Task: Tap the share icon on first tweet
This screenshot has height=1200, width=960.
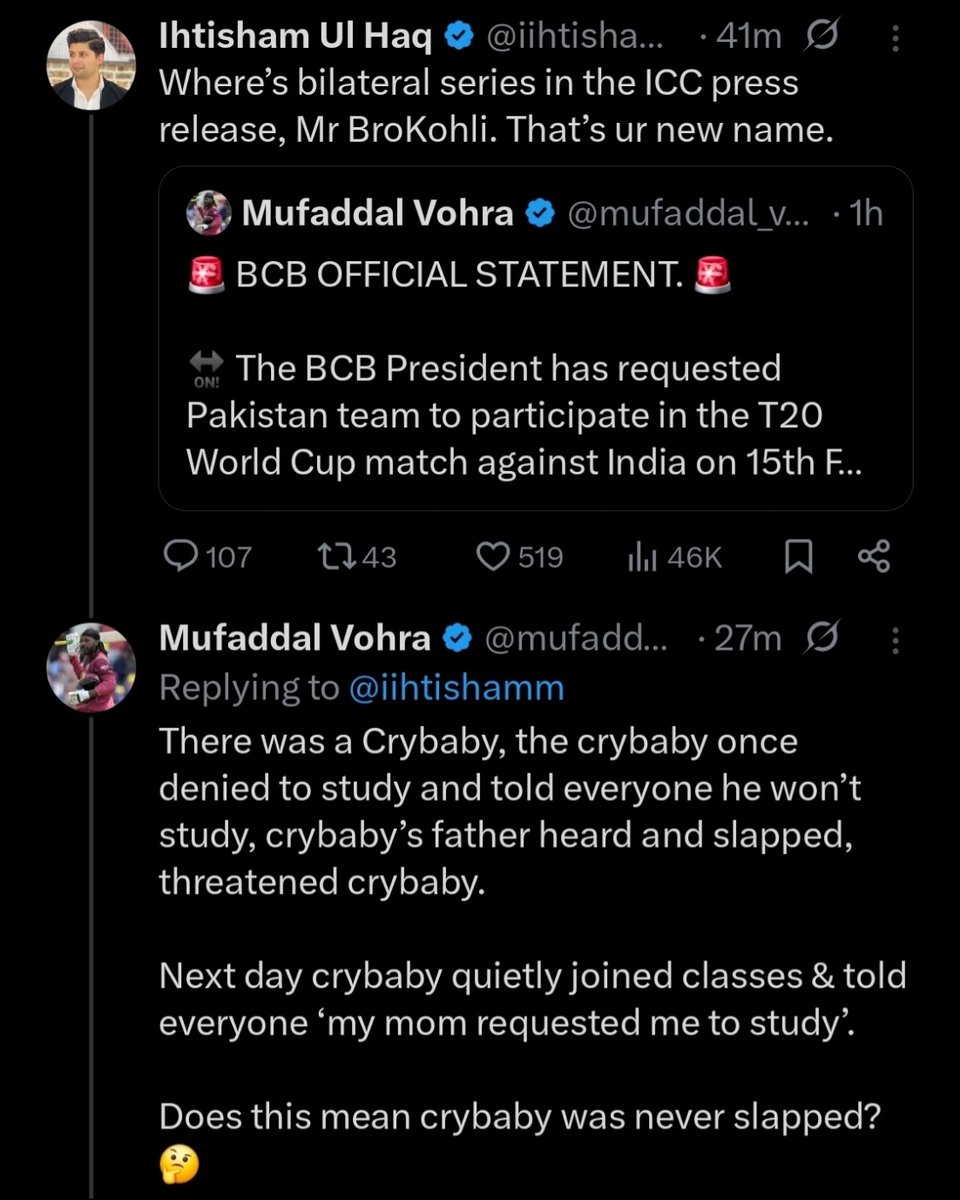Action: [x=874, y=557]
